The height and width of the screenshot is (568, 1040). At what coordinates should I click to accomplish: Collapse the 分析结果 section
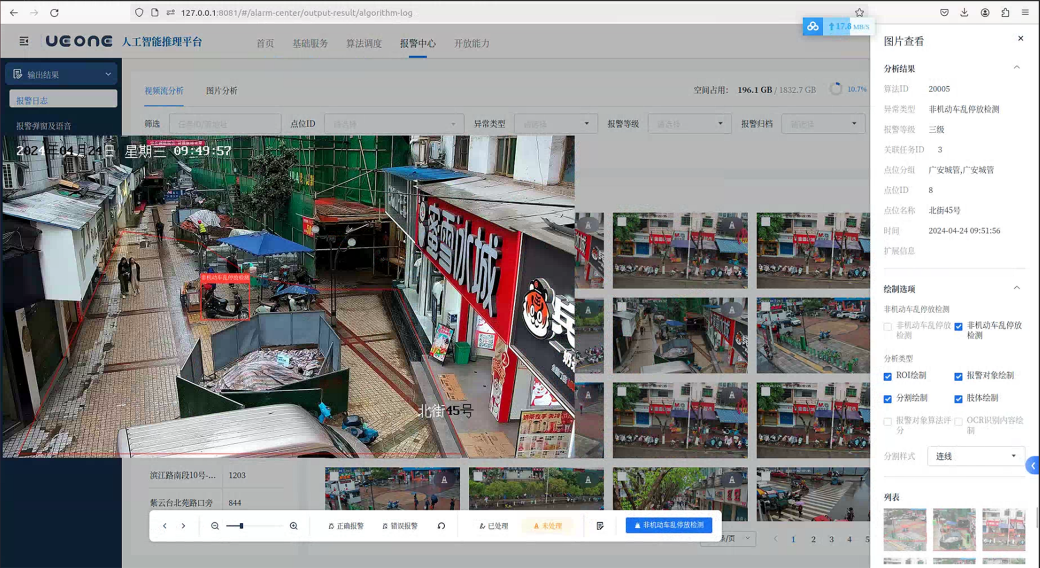click(1017, 68)
